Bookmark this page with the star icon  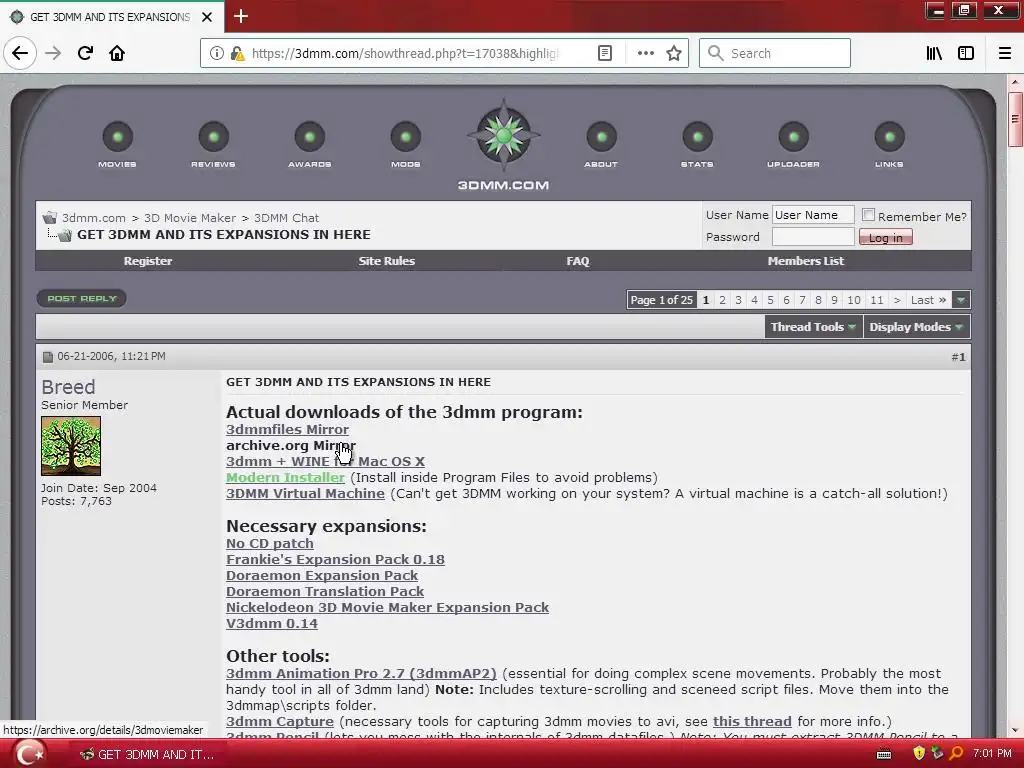[674, 53]
